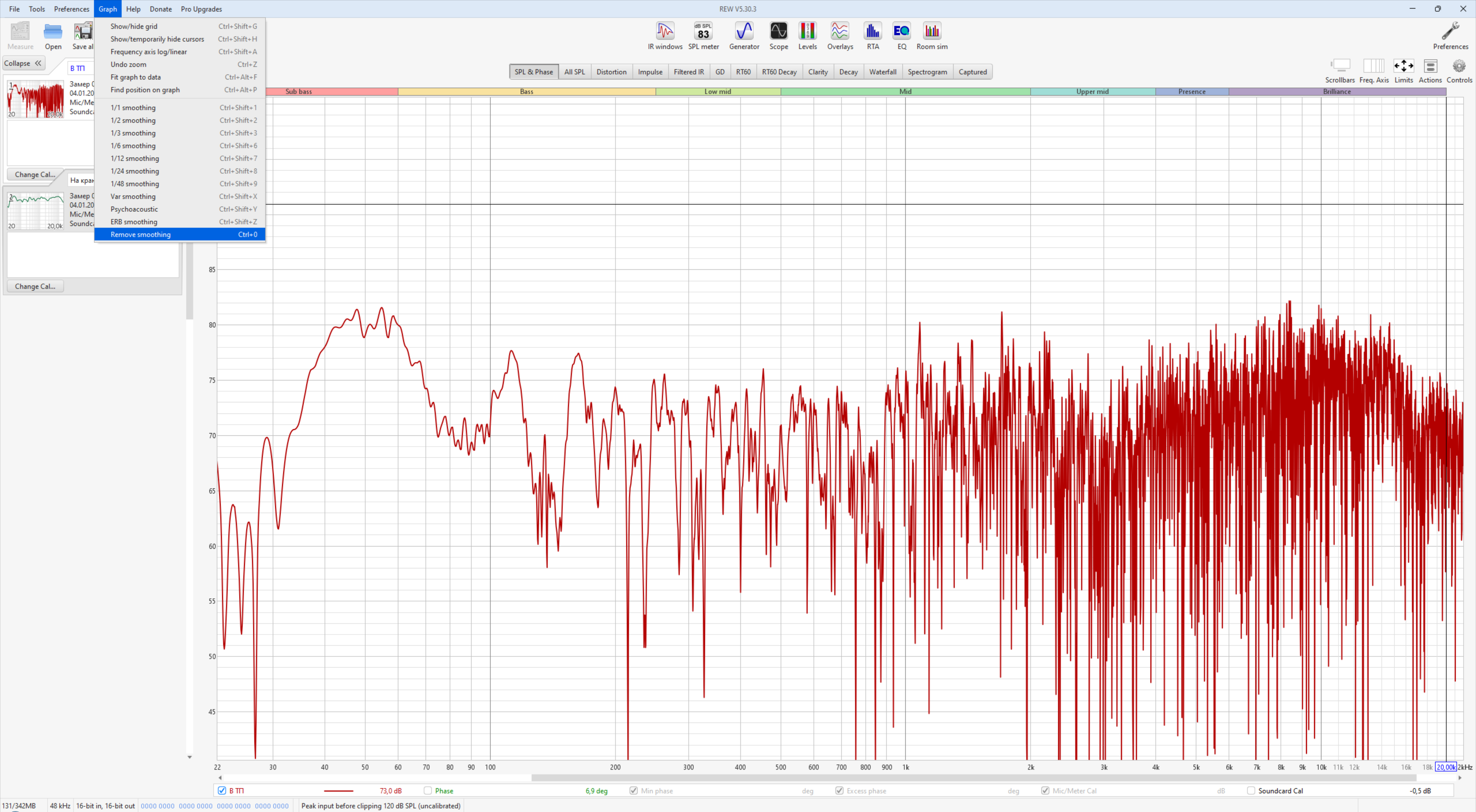This screenshot has width=1476, height=812.
Task: Select Fit graph to data
Action: point(180,77)
